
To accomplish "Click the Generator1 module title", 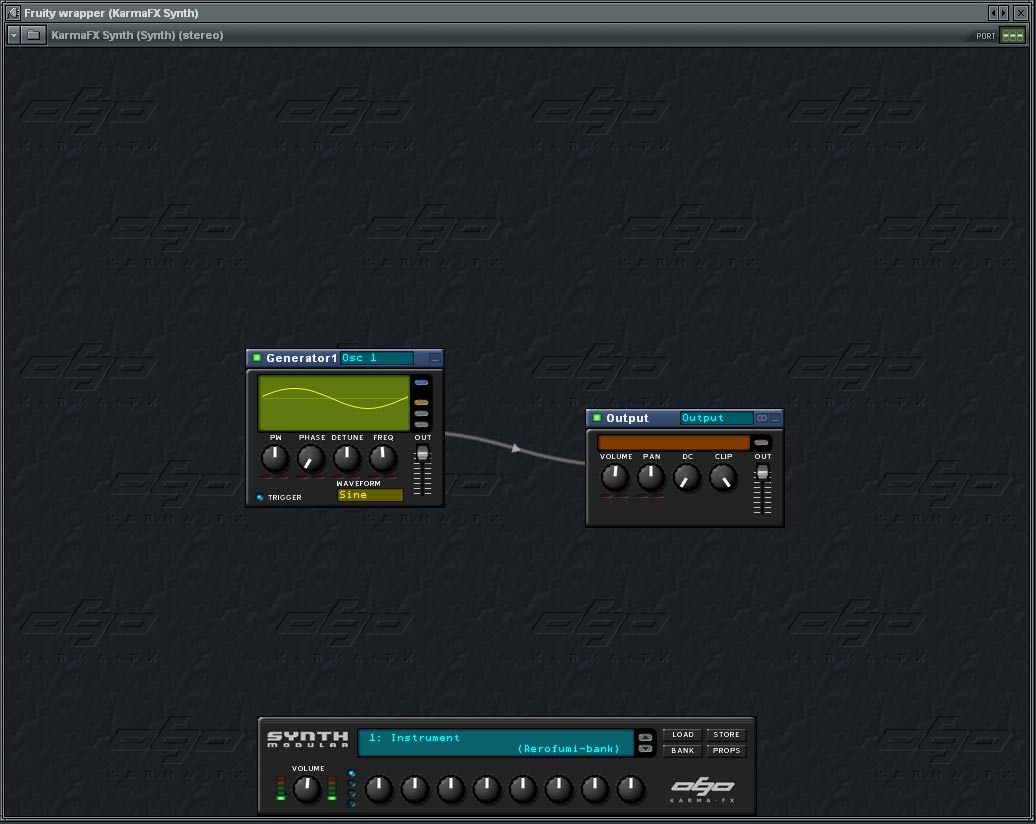I will [301, 358].
